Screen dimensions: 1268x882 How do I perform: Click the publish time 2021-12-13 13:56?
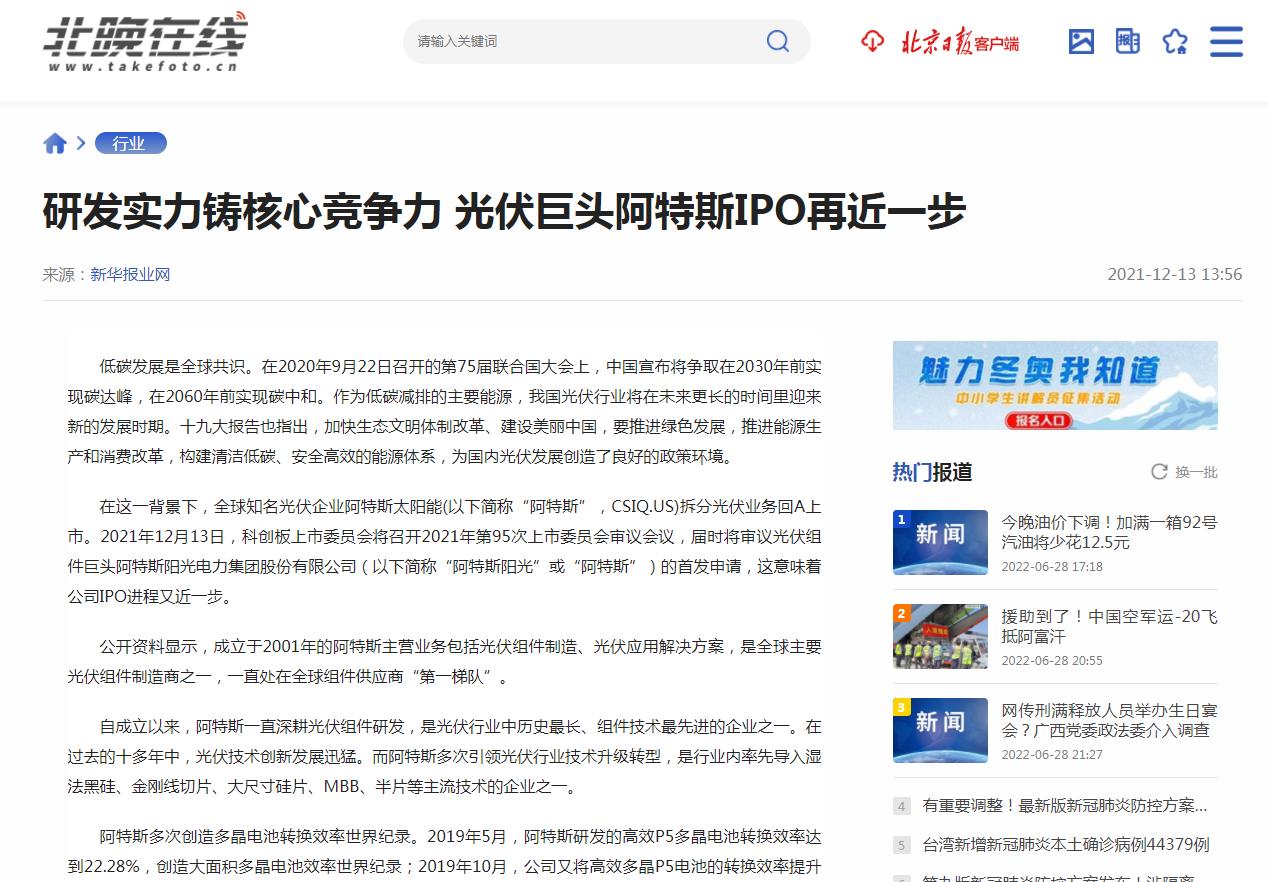click(1174, 274)
